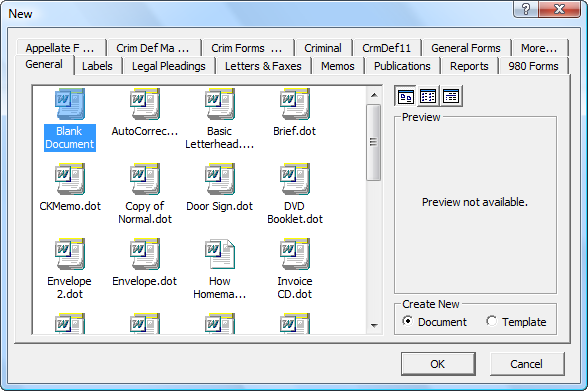This screenshot has height=391, width=588.
Task: Open the Labels tab
Action: [x=97, y=66]
